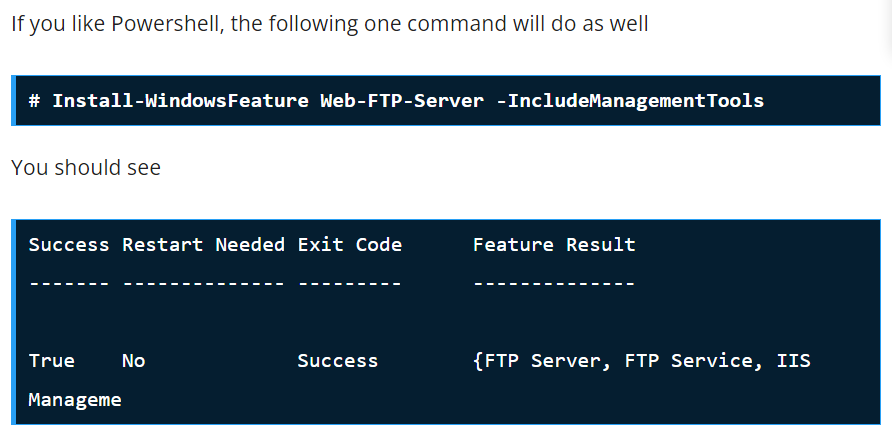Click the hash symbol starting the command

pos(34,101)
